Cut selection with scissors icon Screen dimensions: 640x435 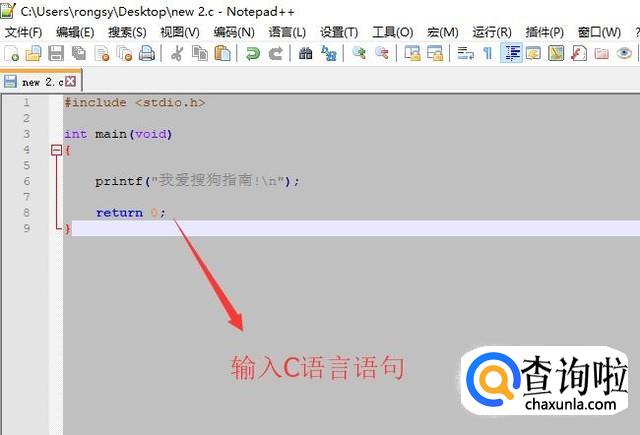pyautogui.click(x=177, y=53)
